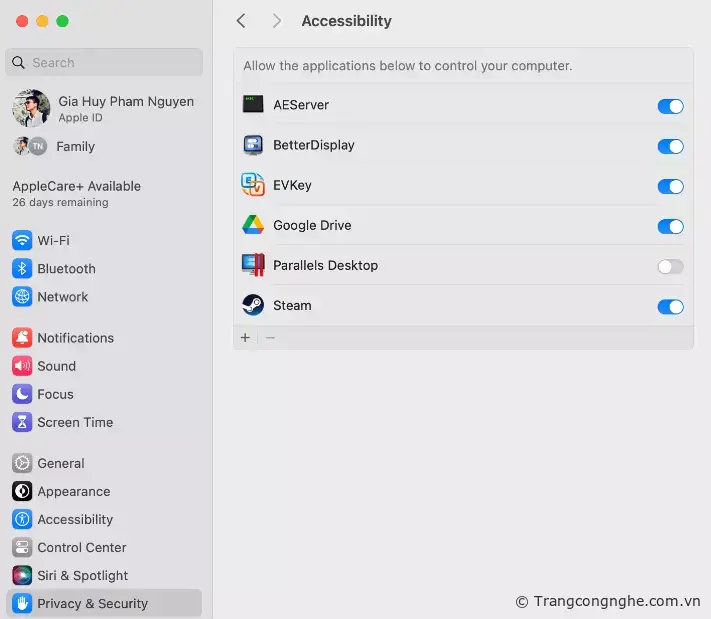Click the Wi-Fi icon in sidebar

(x=22, y=241)
